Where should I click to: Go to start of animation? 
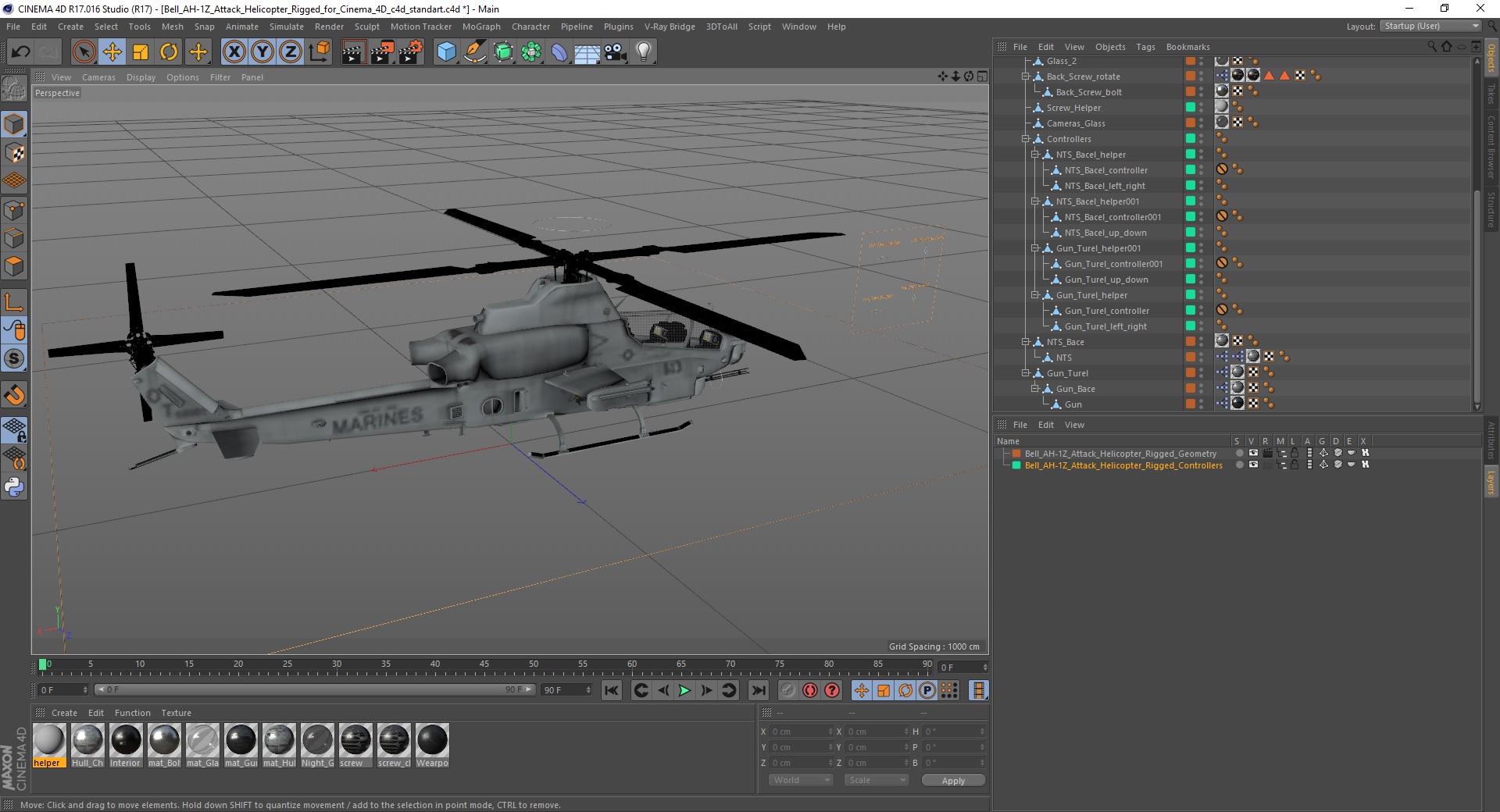[x=612, y=690]
